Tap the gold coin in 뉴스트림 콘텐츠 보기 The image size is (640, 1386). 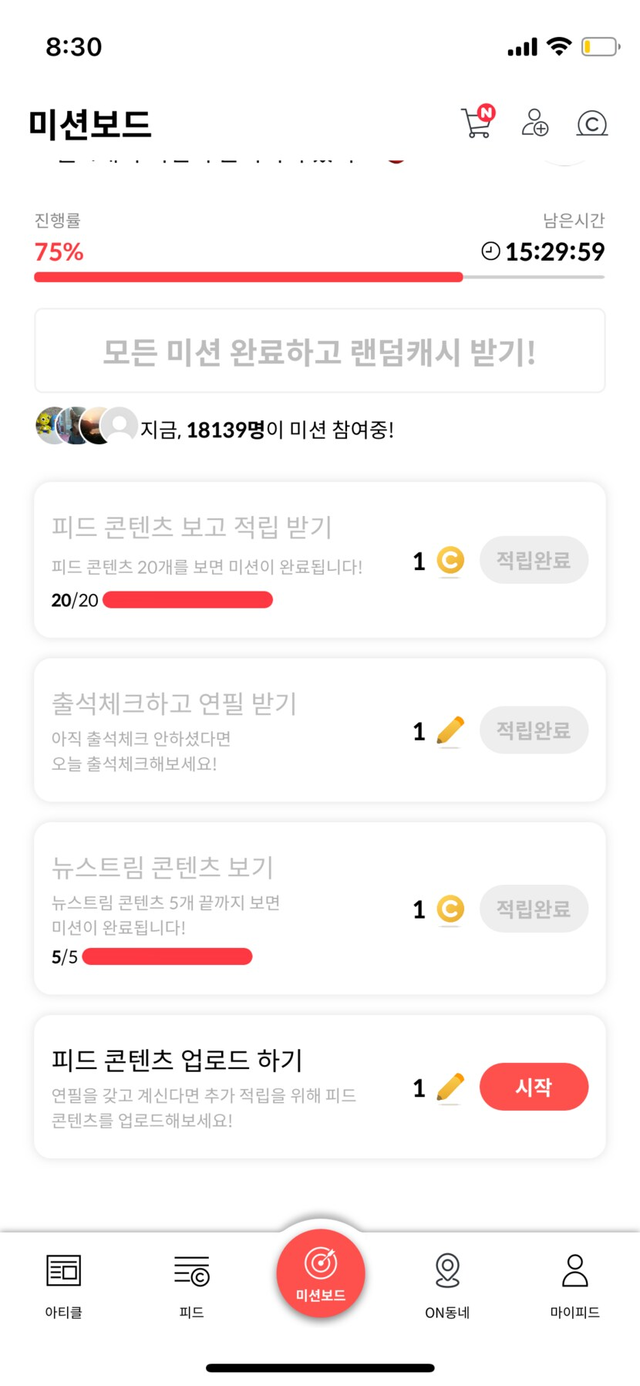pos(450,909)
